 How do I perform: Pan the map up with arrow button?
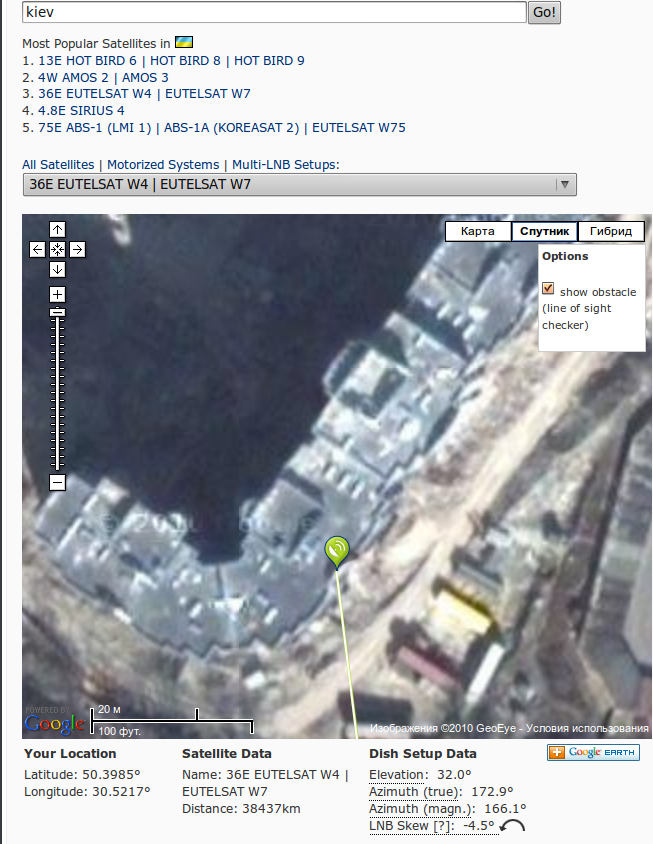click(x=58, y=230)
